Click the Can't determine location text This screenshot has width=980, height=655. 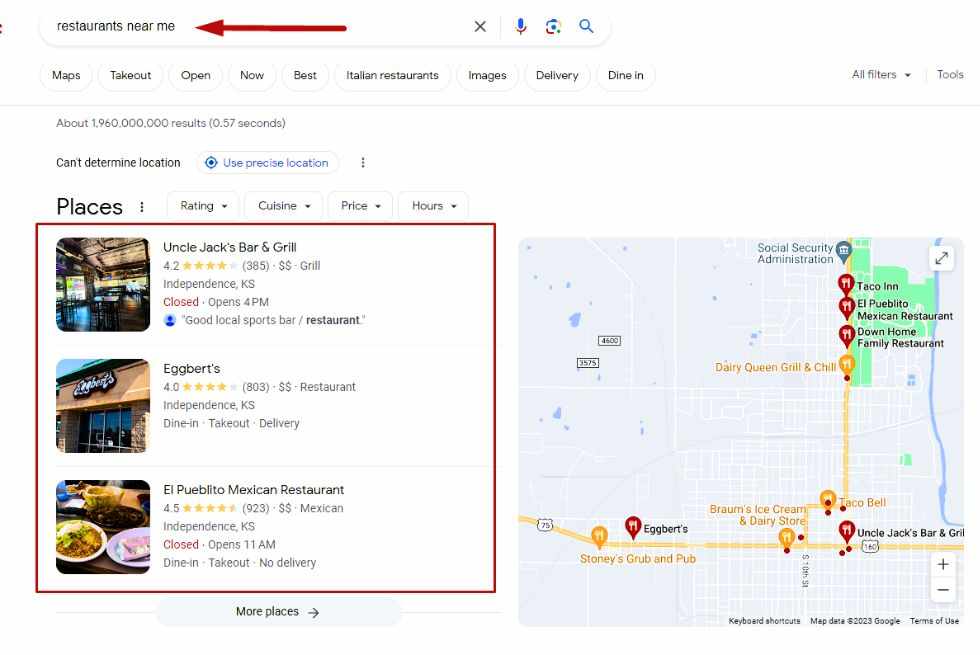(118, 162)
